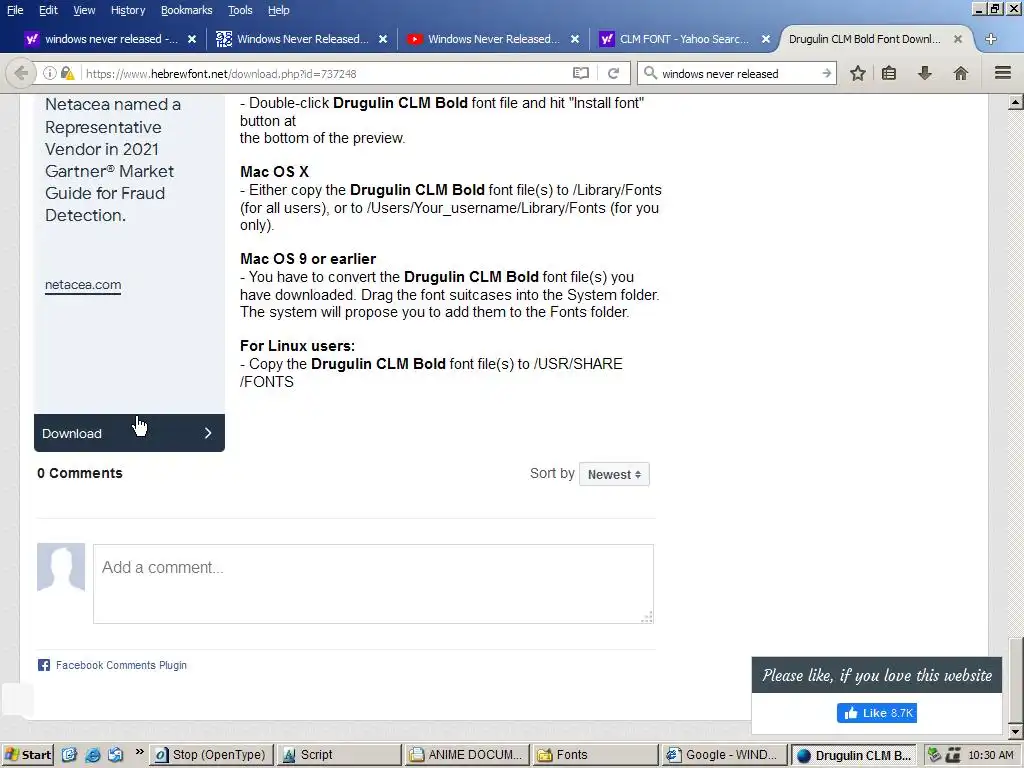Image resolution: width=1024 pixels, height=768 pixels.
Task: Click the Add a comment text box
Action: click(373, 583)
